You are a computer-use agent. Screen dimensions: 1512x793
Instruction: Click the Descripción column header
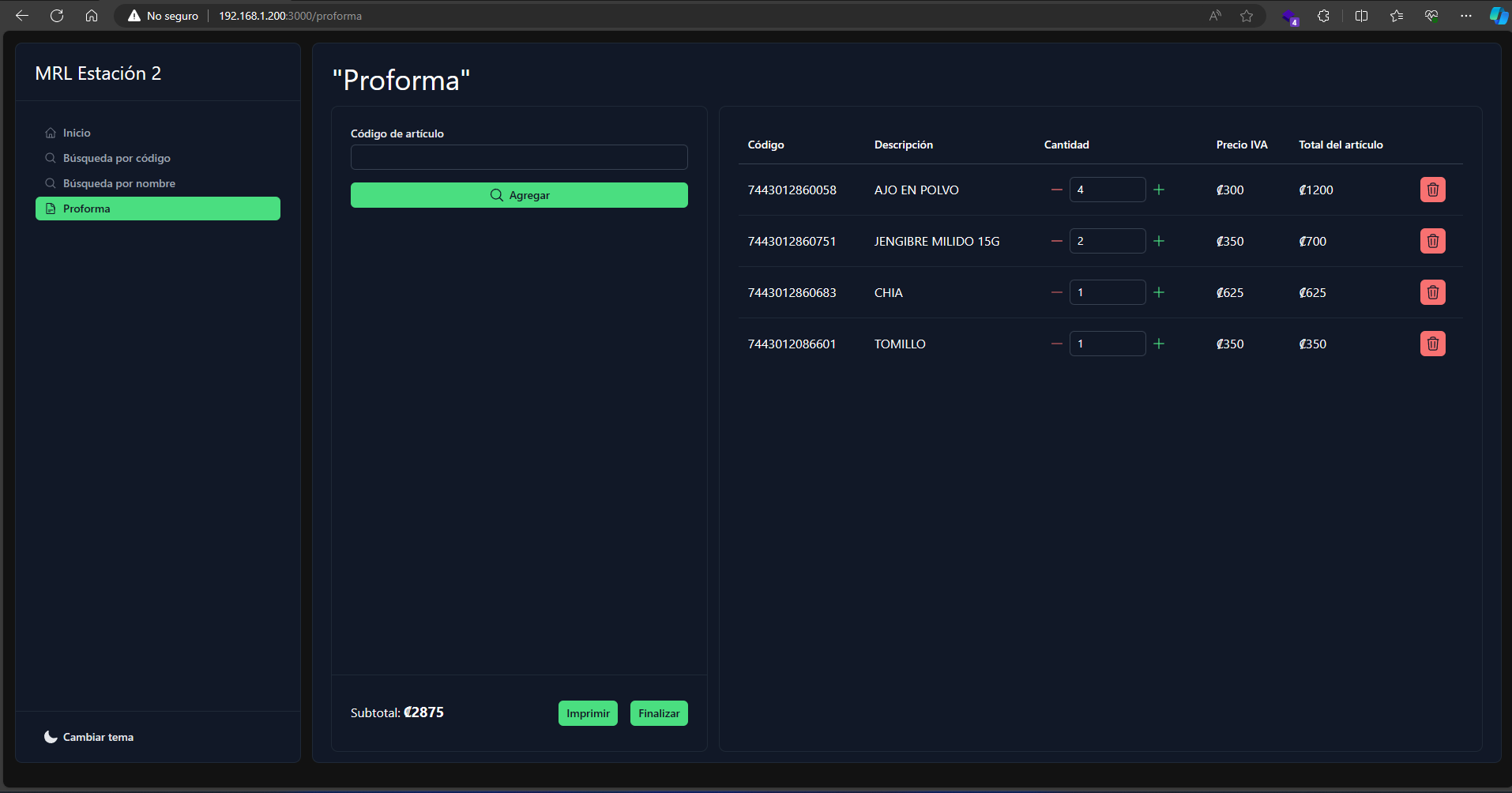click(904, 145)
